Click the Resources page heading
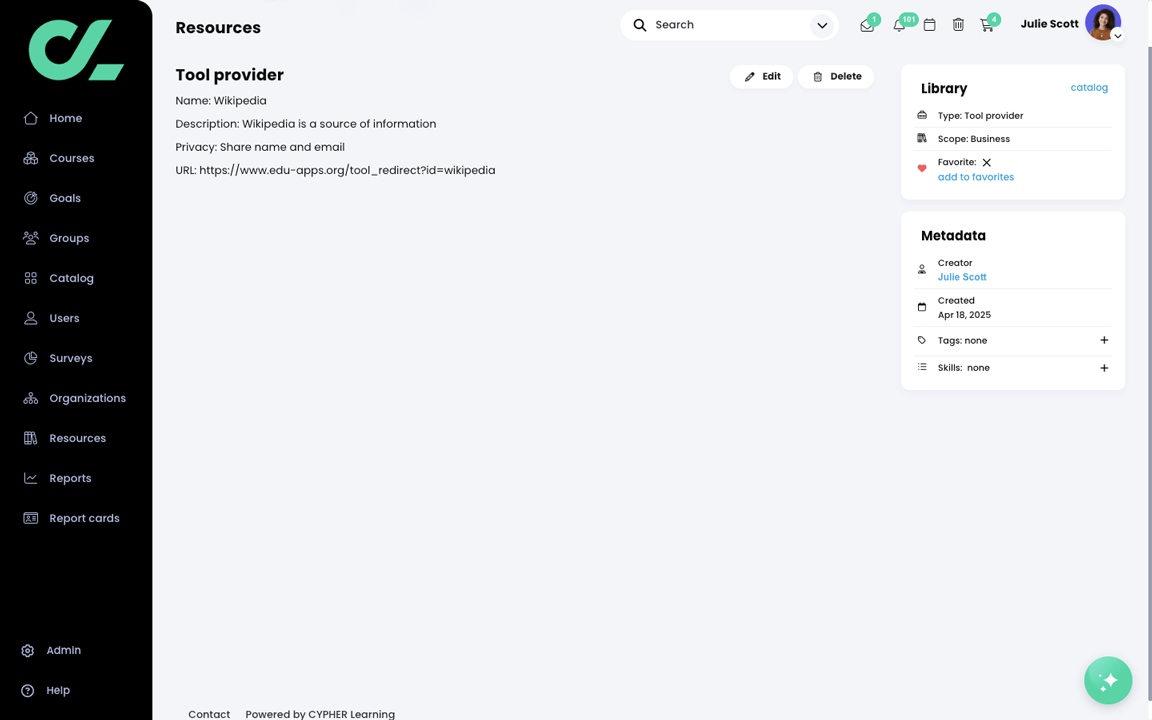This screenshot has height=720, width=1152. [217, 28]
